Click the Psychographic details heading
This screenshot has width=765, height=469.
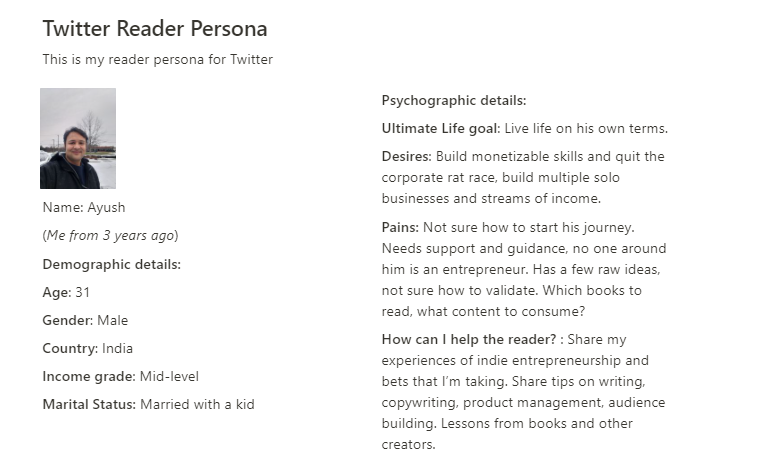tap(454, 101)
